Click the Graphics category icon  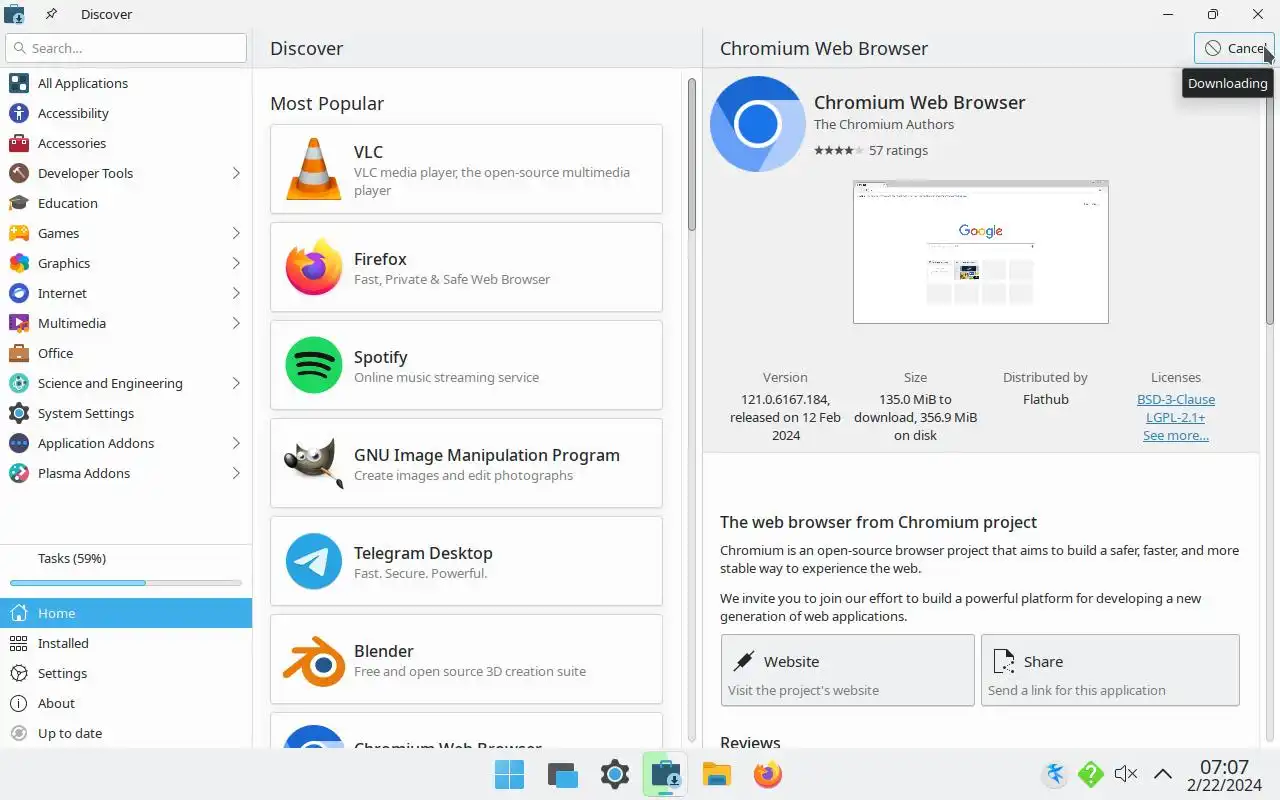click(x=19, y=263)
